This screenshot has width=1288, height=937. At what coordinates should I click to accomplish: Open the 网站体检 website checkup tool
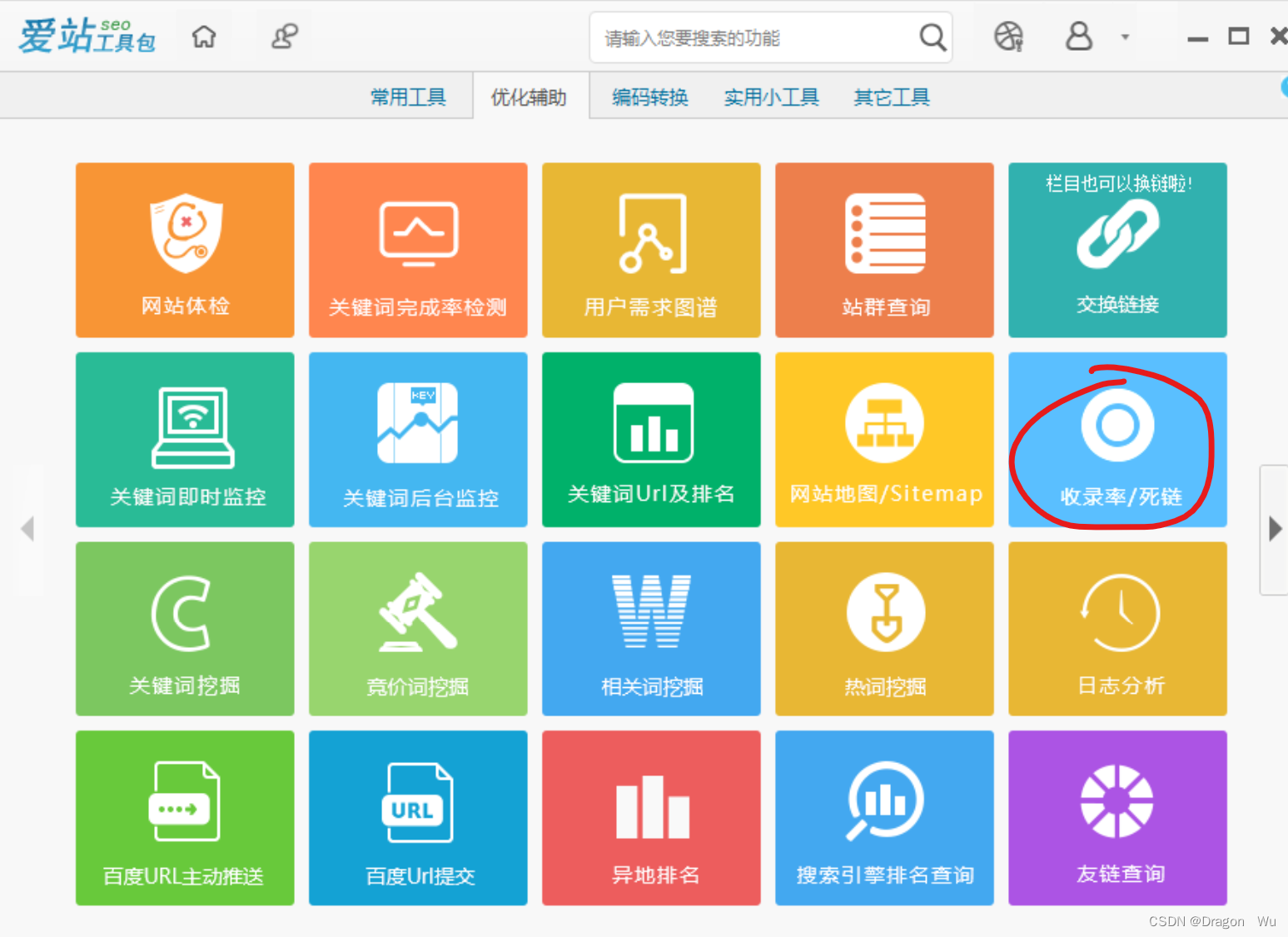tap(184, 250)
